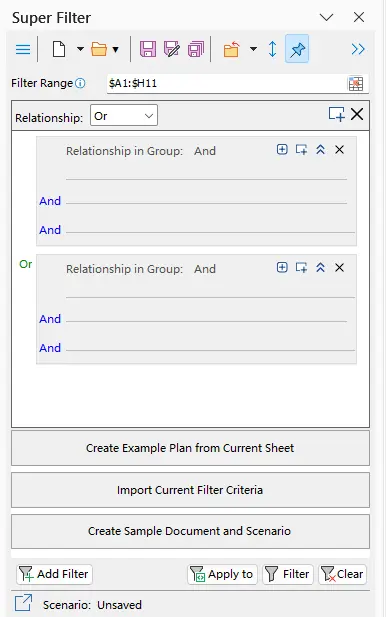
Task: Collapse the first group with double chevron
Action: click(x=320, y=150)
